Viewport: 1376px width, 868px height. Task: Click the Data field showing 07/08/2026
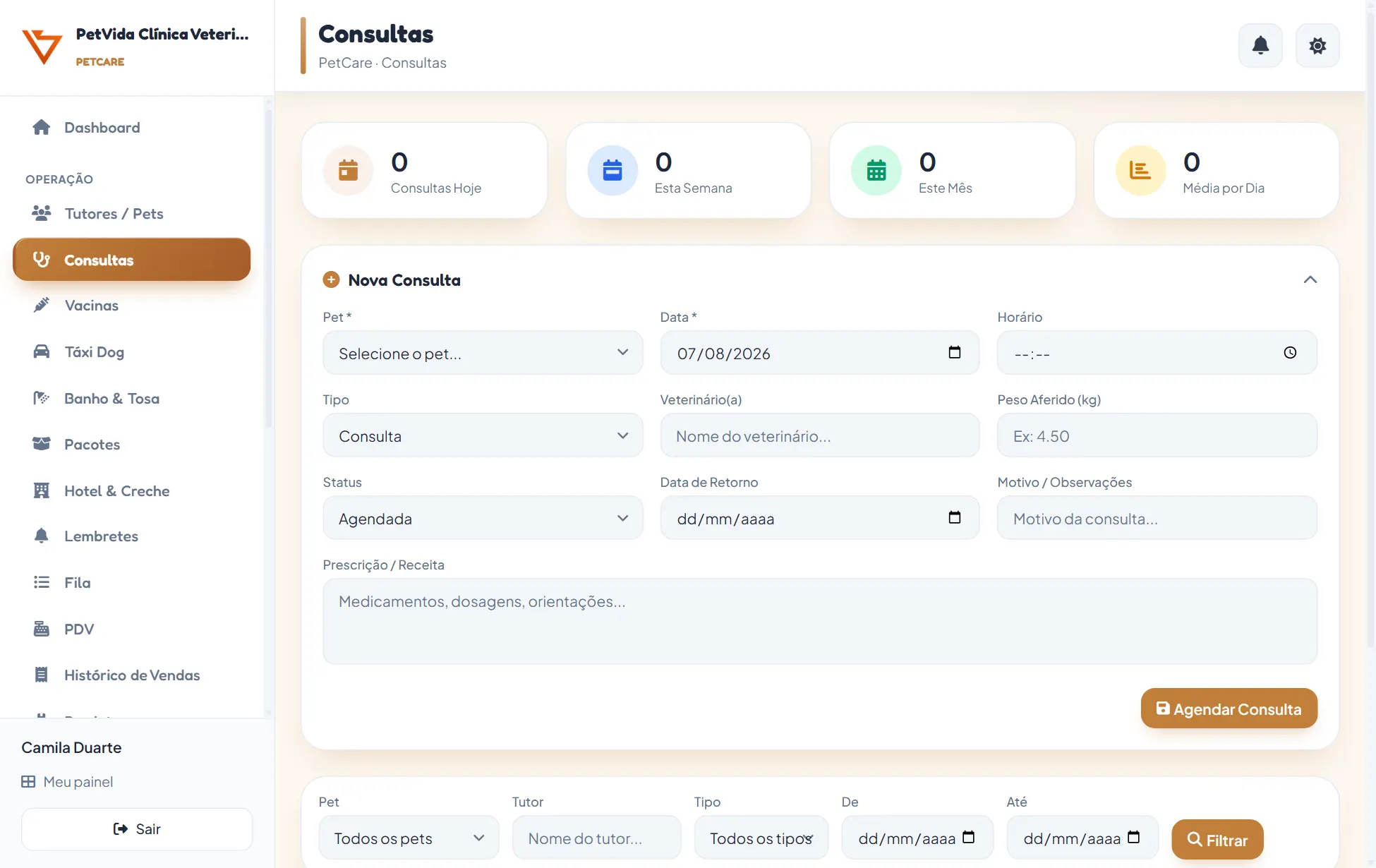tap(819, 353)
